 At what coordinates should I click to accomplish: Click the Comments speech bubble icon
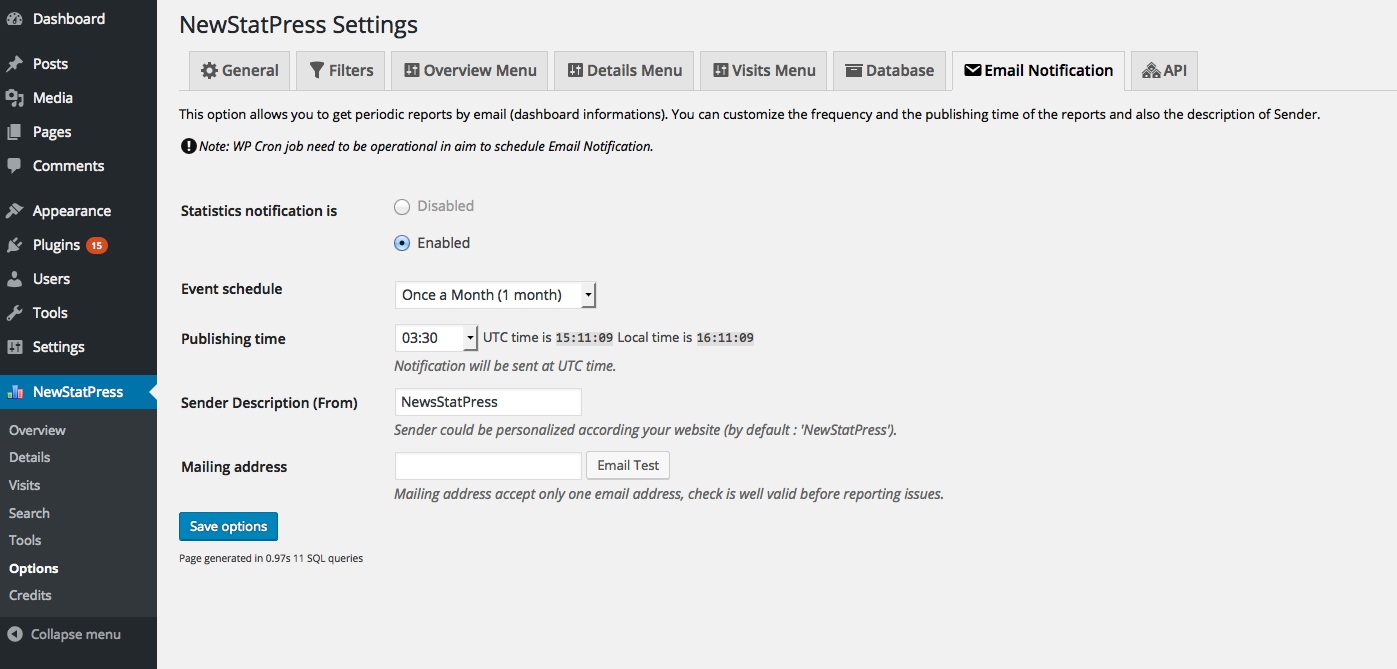point(15,166)
